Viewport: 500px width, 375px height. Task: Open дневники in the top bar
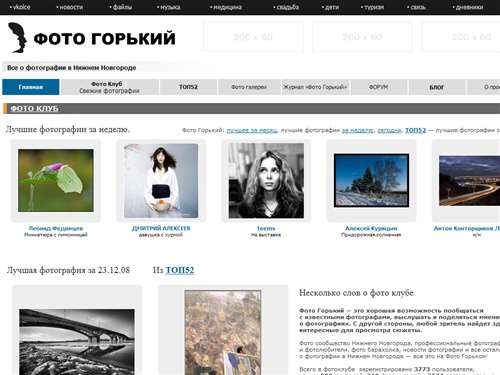click(469, 7)
